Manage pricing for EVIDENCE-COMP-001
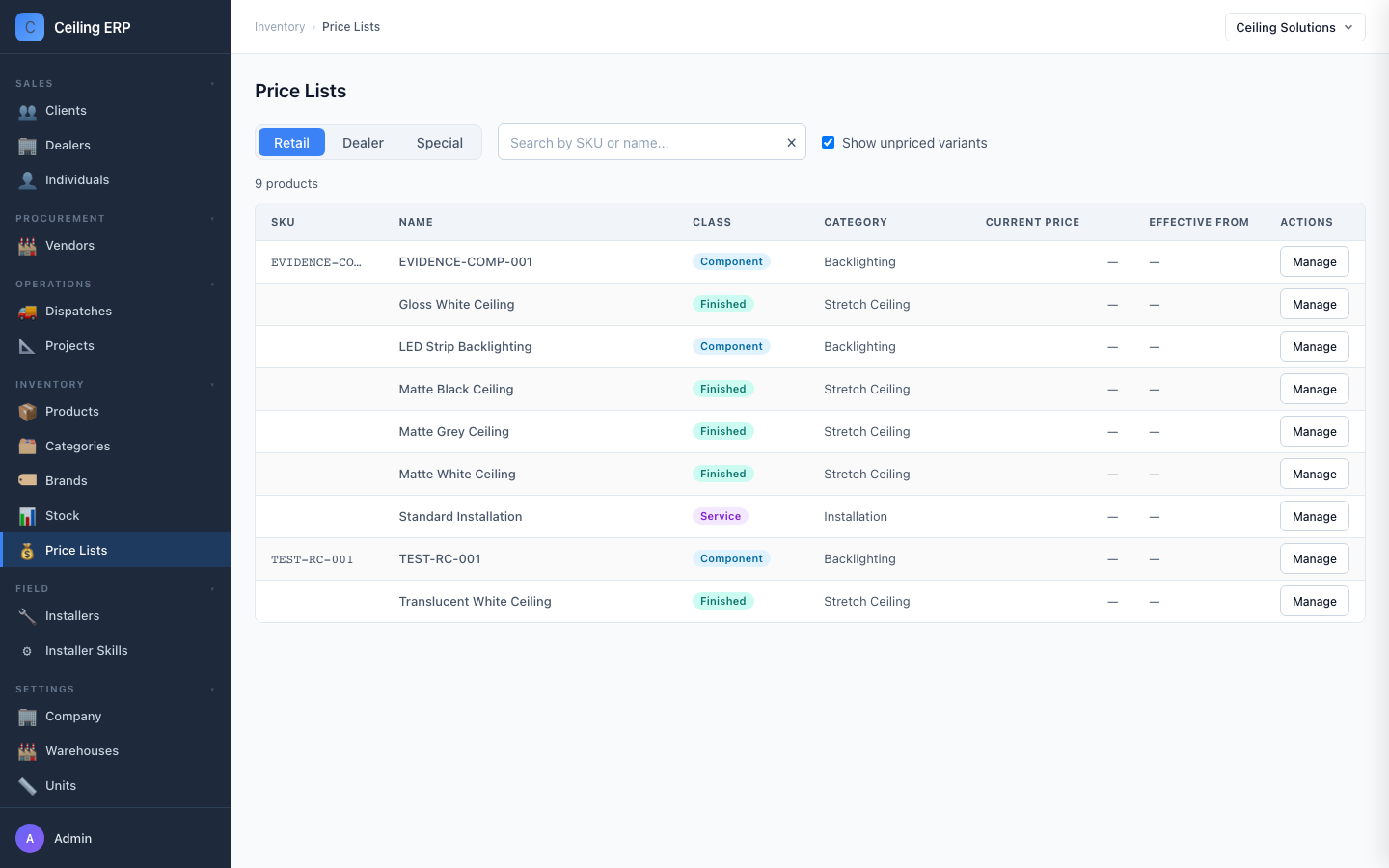Screen dimensions: 1389x868 tap(1314, 262)
